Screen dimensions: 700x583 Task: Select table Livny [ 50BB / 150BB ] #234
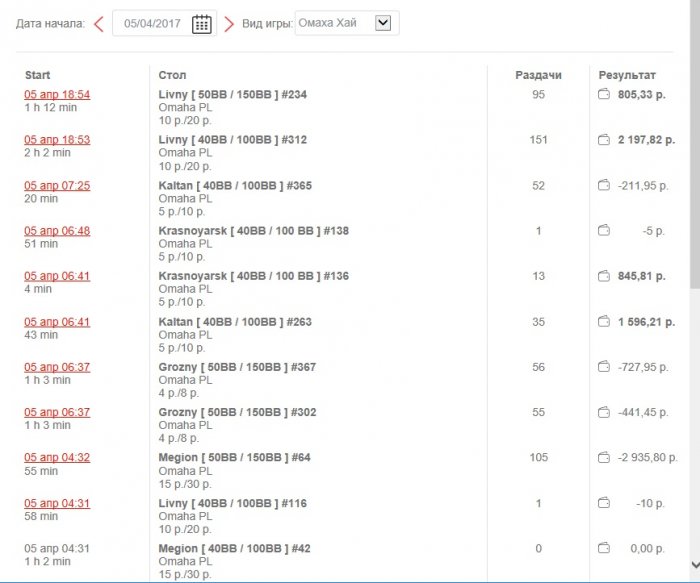[x=233, y=94]
